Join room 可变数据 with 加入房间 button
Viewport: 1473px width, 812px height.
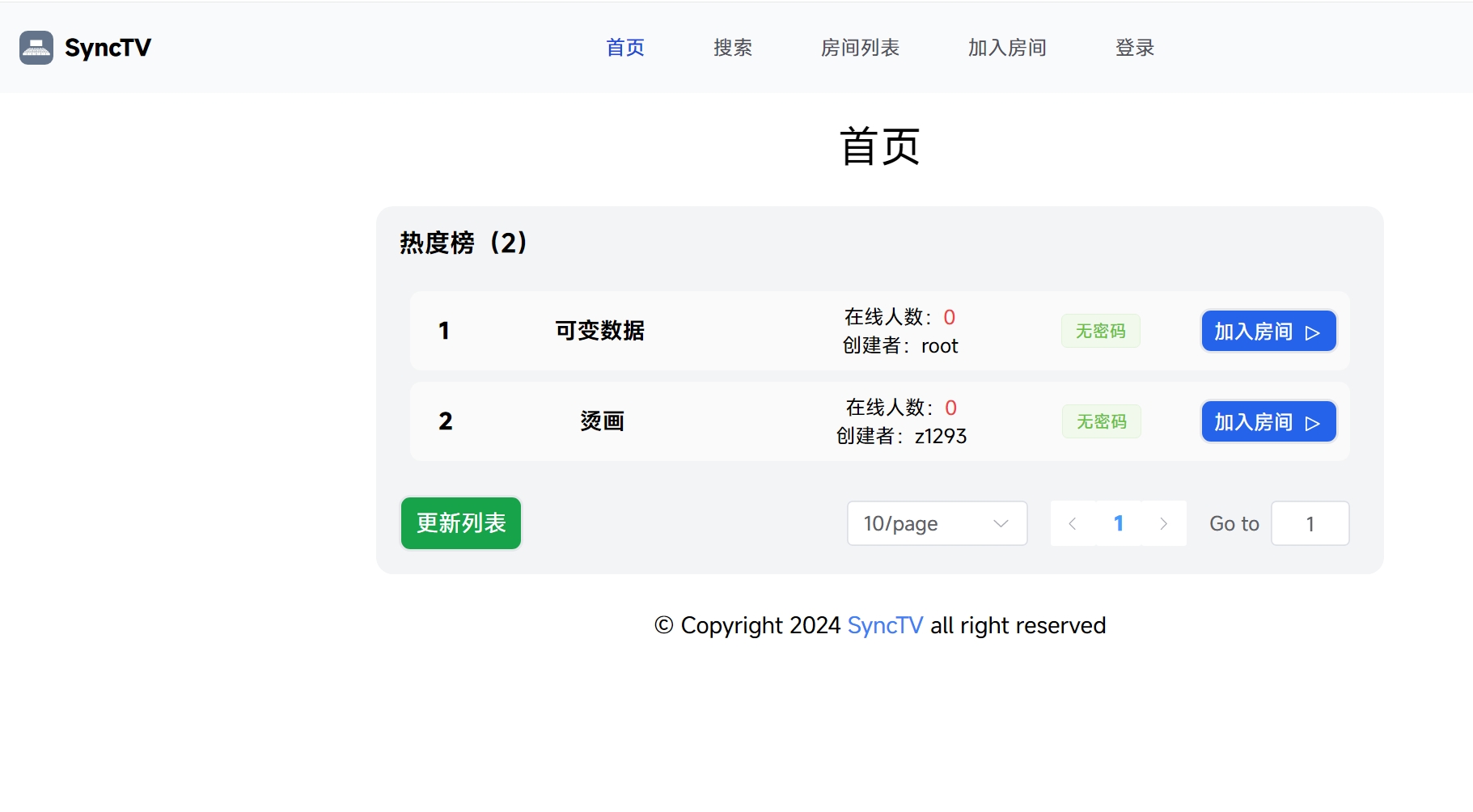pyautogui.click(x=1268, y=331)
